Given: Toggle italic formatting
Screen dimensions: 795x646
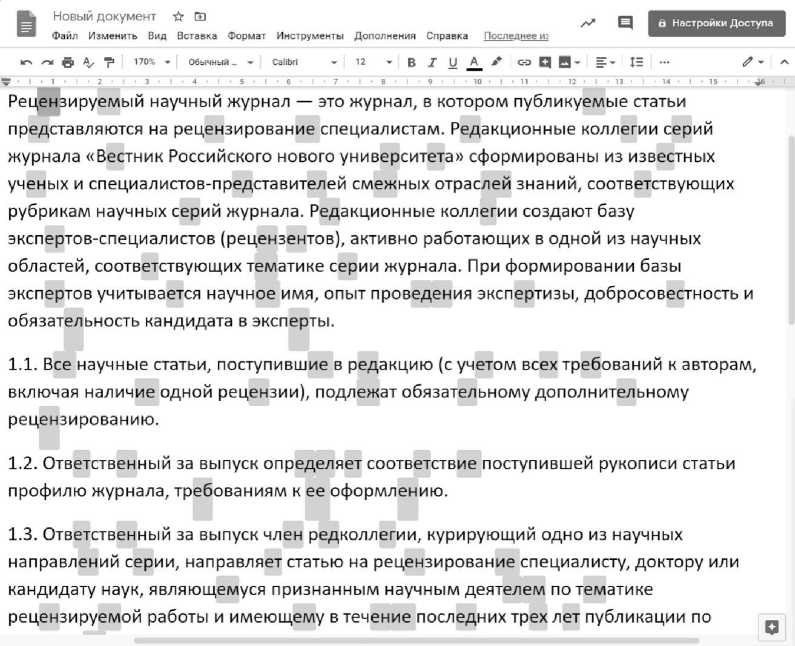Looking at the screenshot, I should pos(432,62).
